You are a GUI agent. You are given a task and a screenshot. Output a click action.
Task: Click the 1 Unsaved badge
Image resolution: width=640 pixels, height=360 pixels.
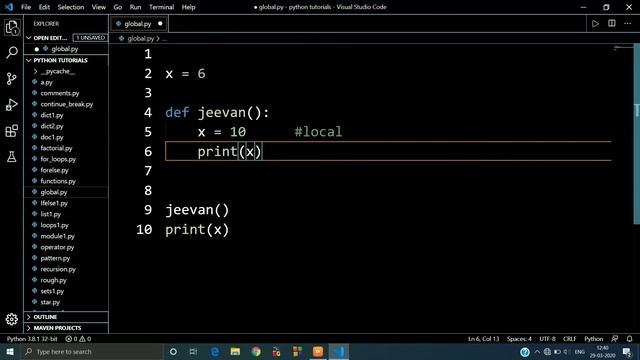(90, 38)
